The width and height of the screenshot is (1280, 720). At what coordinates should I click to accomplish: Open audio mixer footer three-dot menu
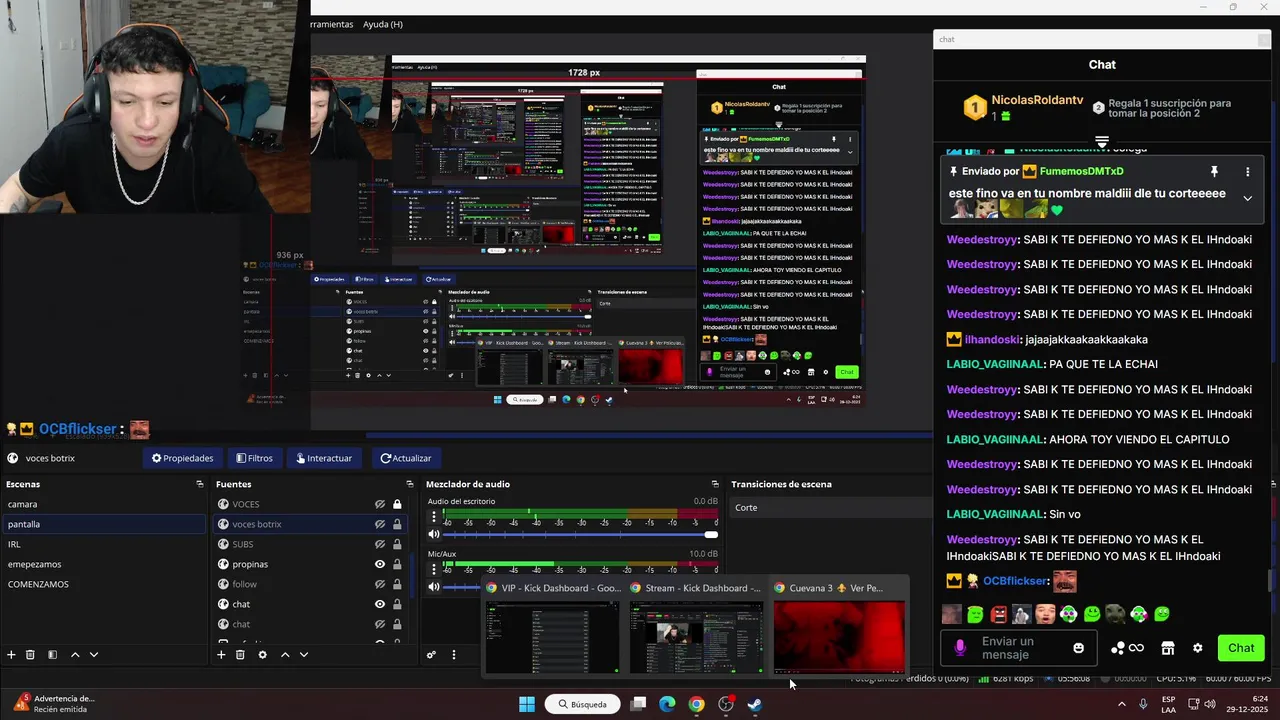pos(453,655)
